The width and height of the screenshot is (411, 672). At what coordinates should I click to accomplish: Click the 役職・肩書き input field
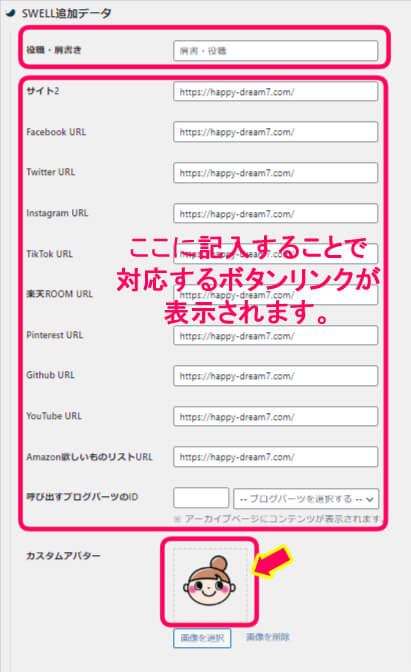(276, 51)
